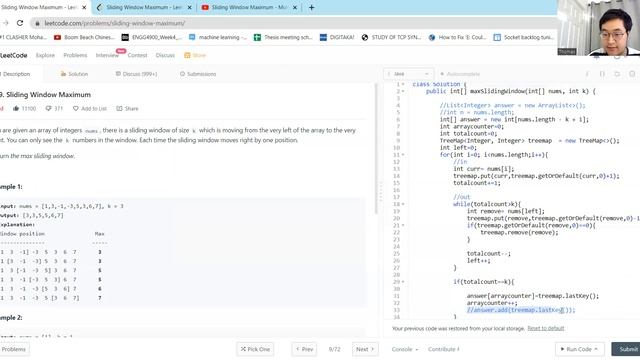Click Pick One random problem button
Screen dimensions: 640x360
tap(255, 349)
